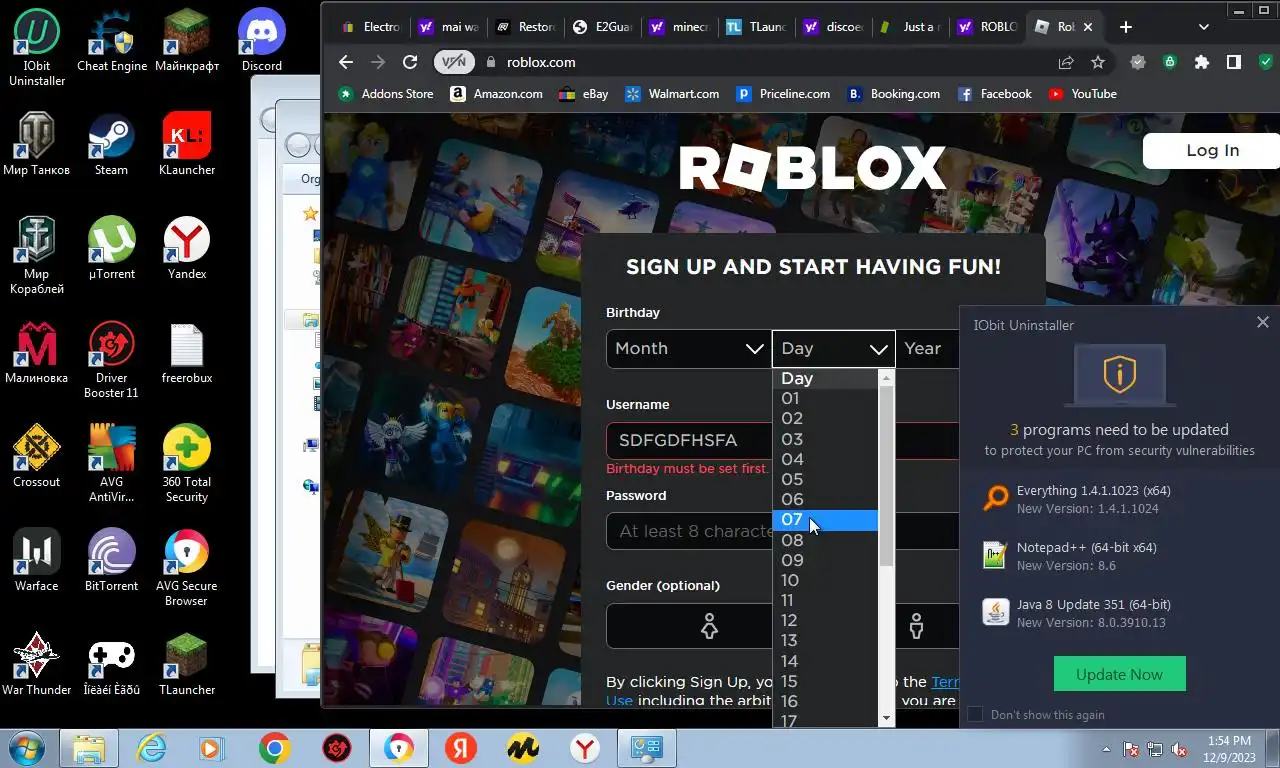
Task: Open the browser extensions puzzle icon
Action: pyautogui.click(x=1202, y=62)
